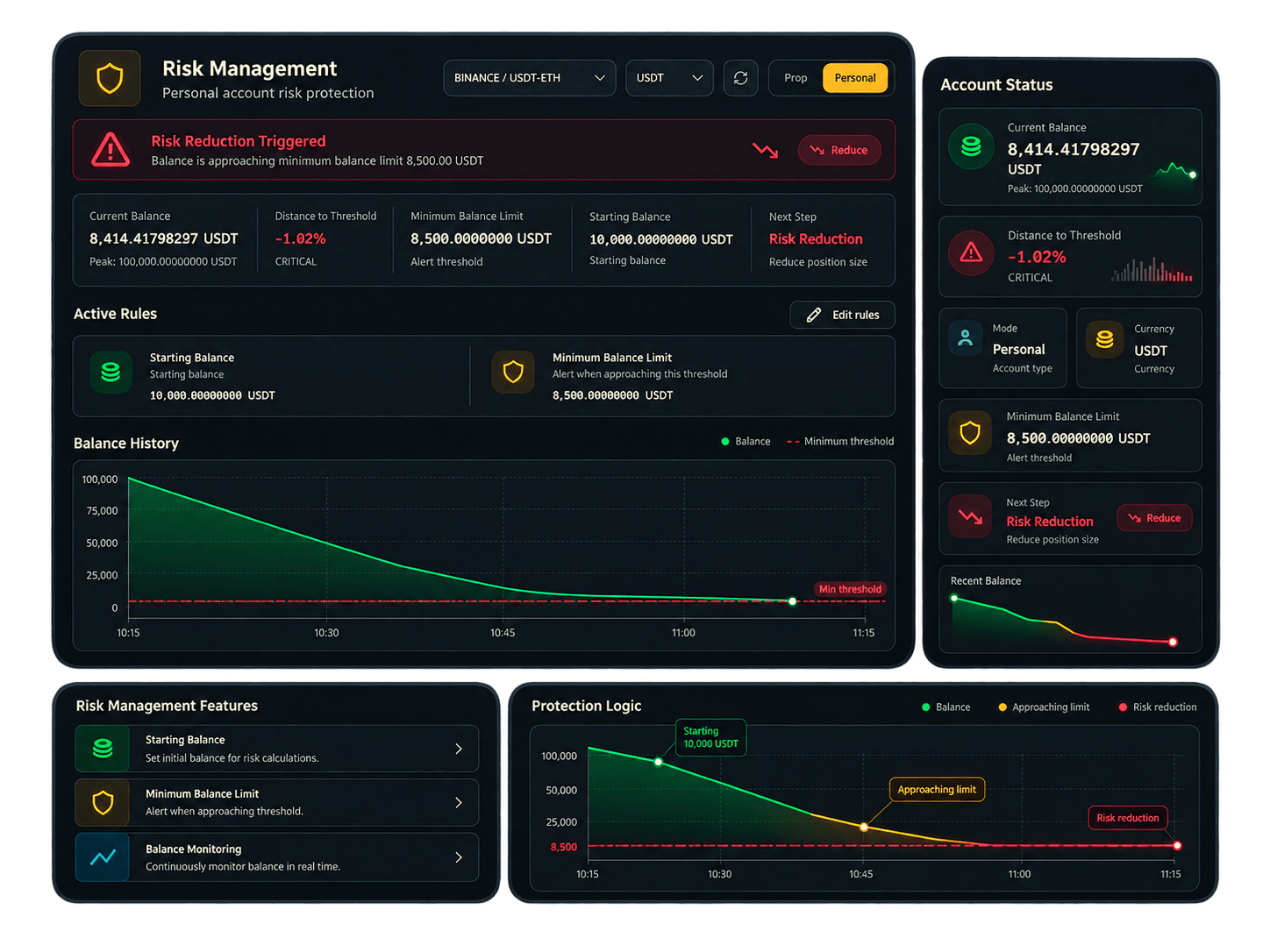Click the Starting 10,000 USDT chart marker
1270x952 pixels.
(659, 762)
